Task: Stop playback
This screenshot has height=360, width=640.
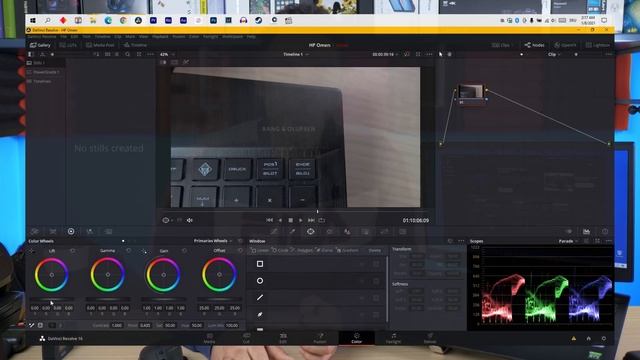Action: tap(291, 220)
